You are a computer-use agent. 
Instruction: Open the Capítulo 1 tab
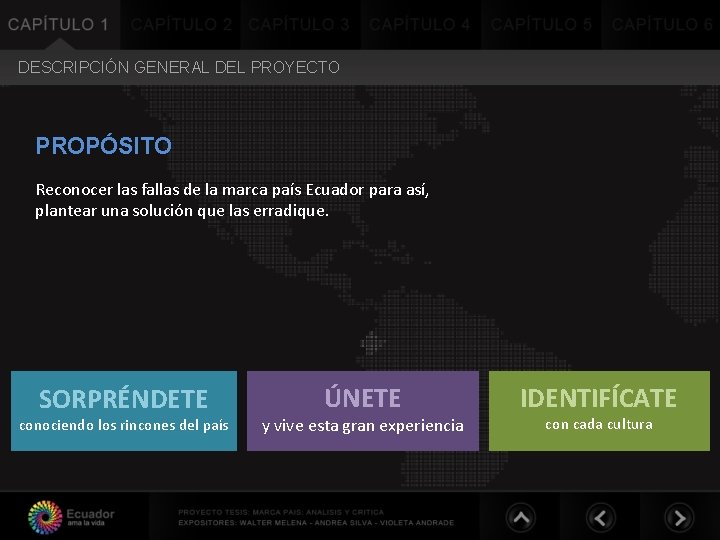[59, 24]
